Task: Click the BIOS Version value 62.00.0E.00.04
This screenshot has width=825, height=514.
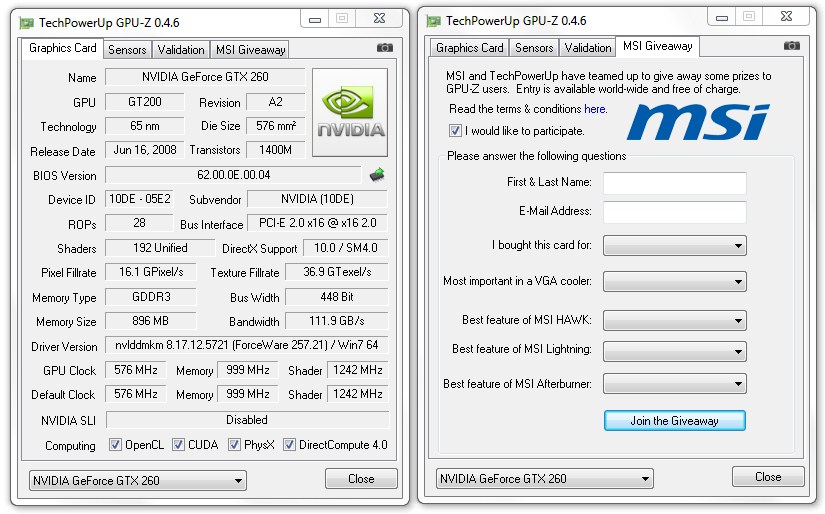Action: click(x=234, y=175)
